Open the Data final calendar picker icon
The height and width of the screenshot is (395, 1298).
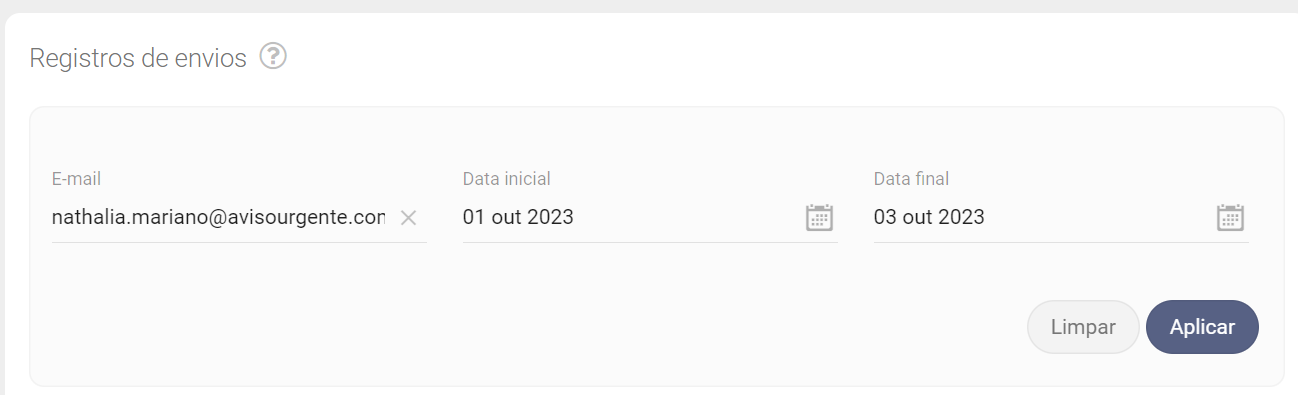coord(1230,217)
